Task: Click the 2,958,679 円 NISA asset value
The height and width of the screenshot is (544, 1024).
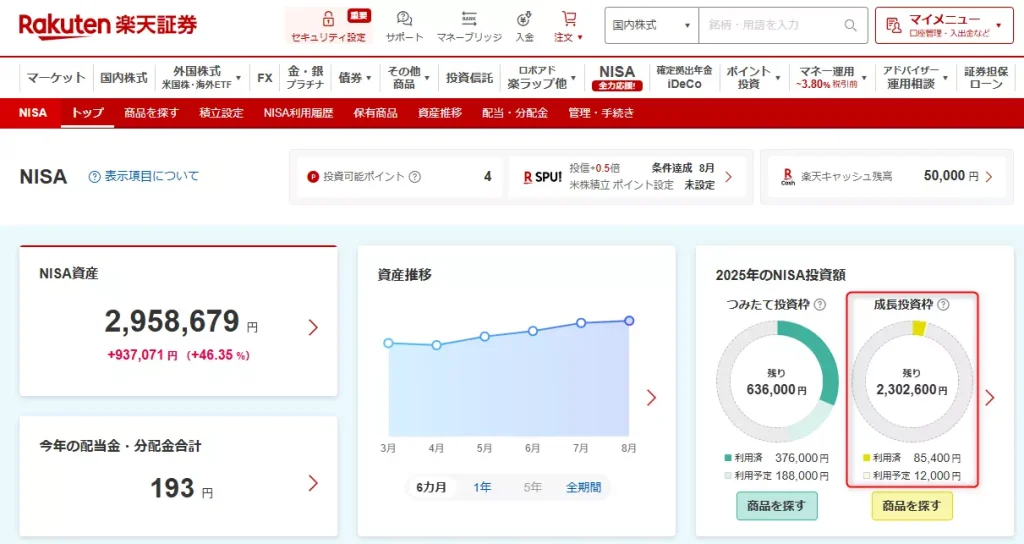Action: click(181, 322)
